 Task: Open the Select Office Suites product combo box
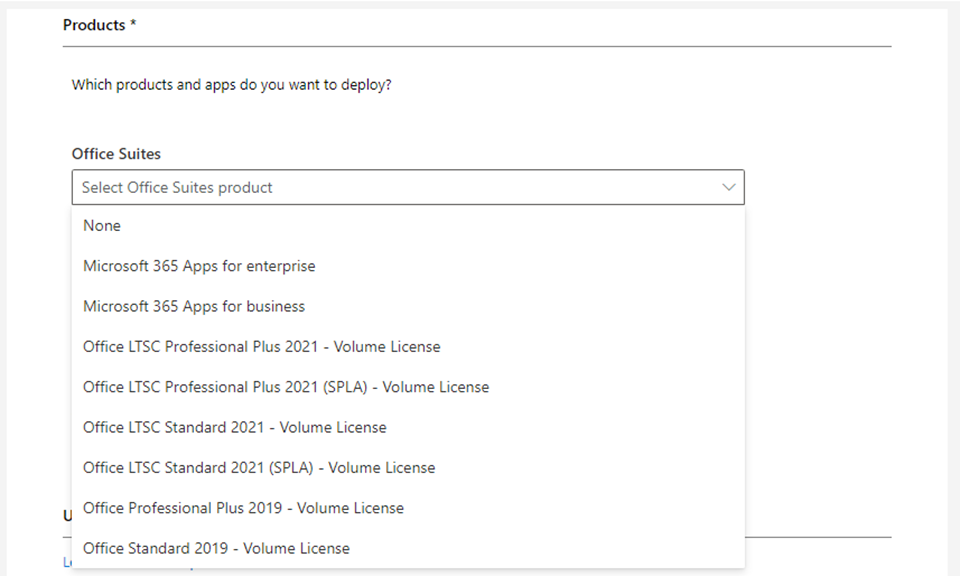(408, 187)
